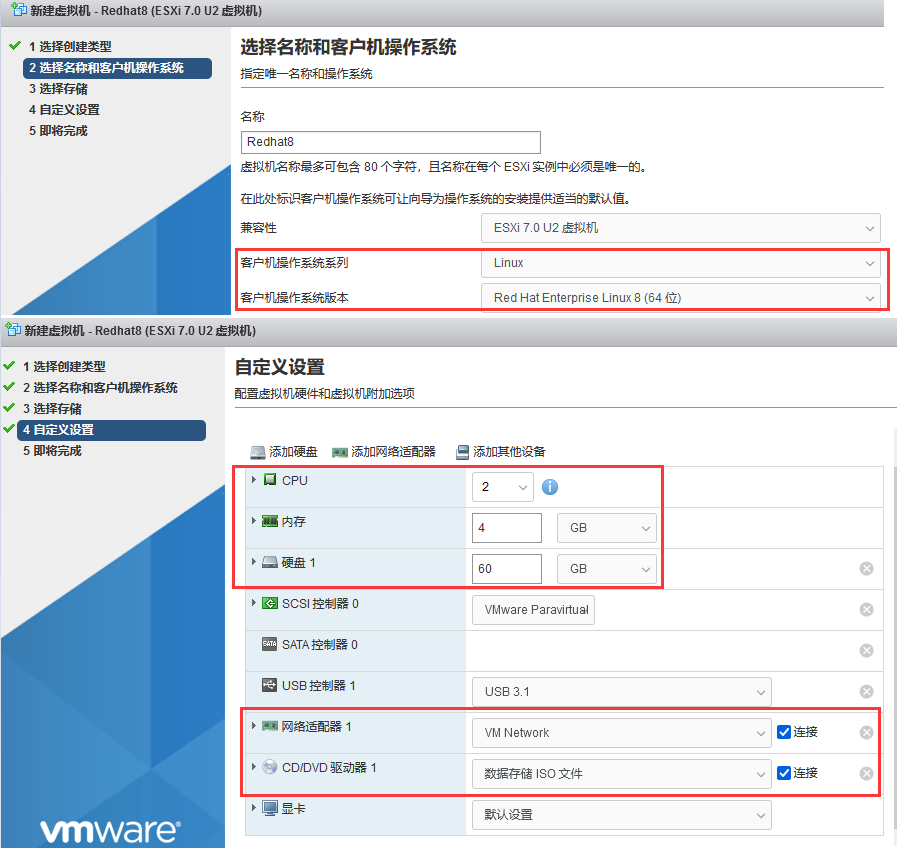The width and height of the screenshot is (897, 848).
Task: Select step 1 in upper wizard
Action: [x=70, y=46]
